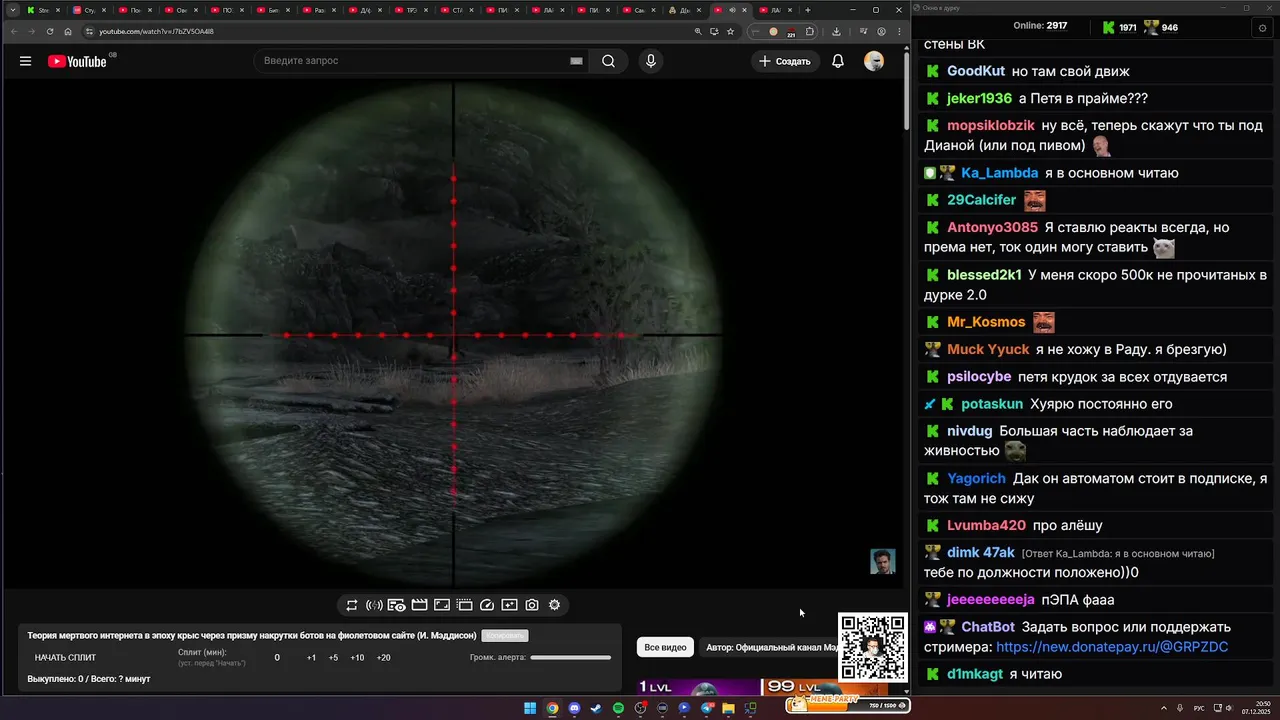Click the film clapper icon in player toolbar

[419, 605]
